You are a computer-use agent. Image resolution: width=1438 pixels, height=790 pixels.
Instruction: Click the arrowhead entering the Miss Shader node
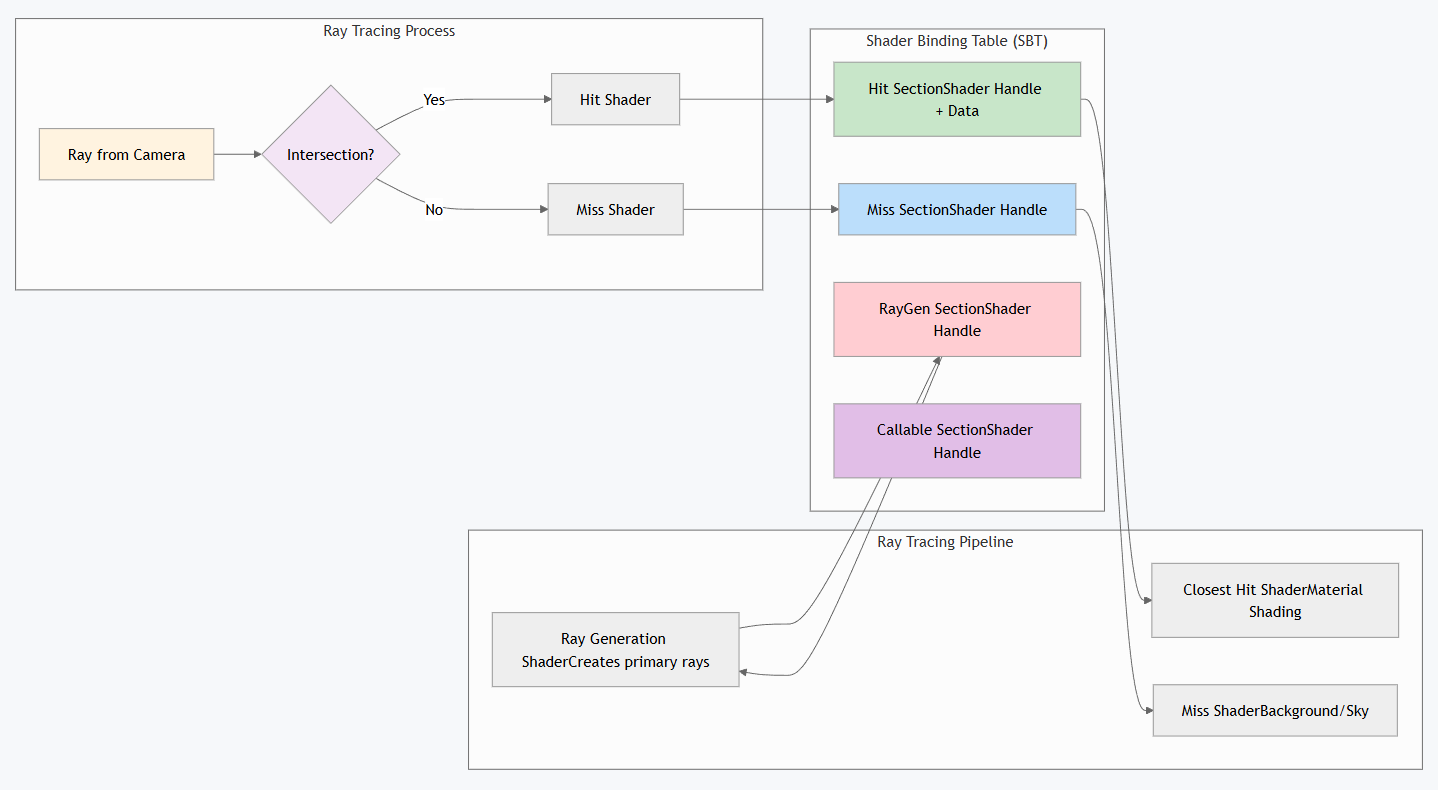(x=543, y=209)
